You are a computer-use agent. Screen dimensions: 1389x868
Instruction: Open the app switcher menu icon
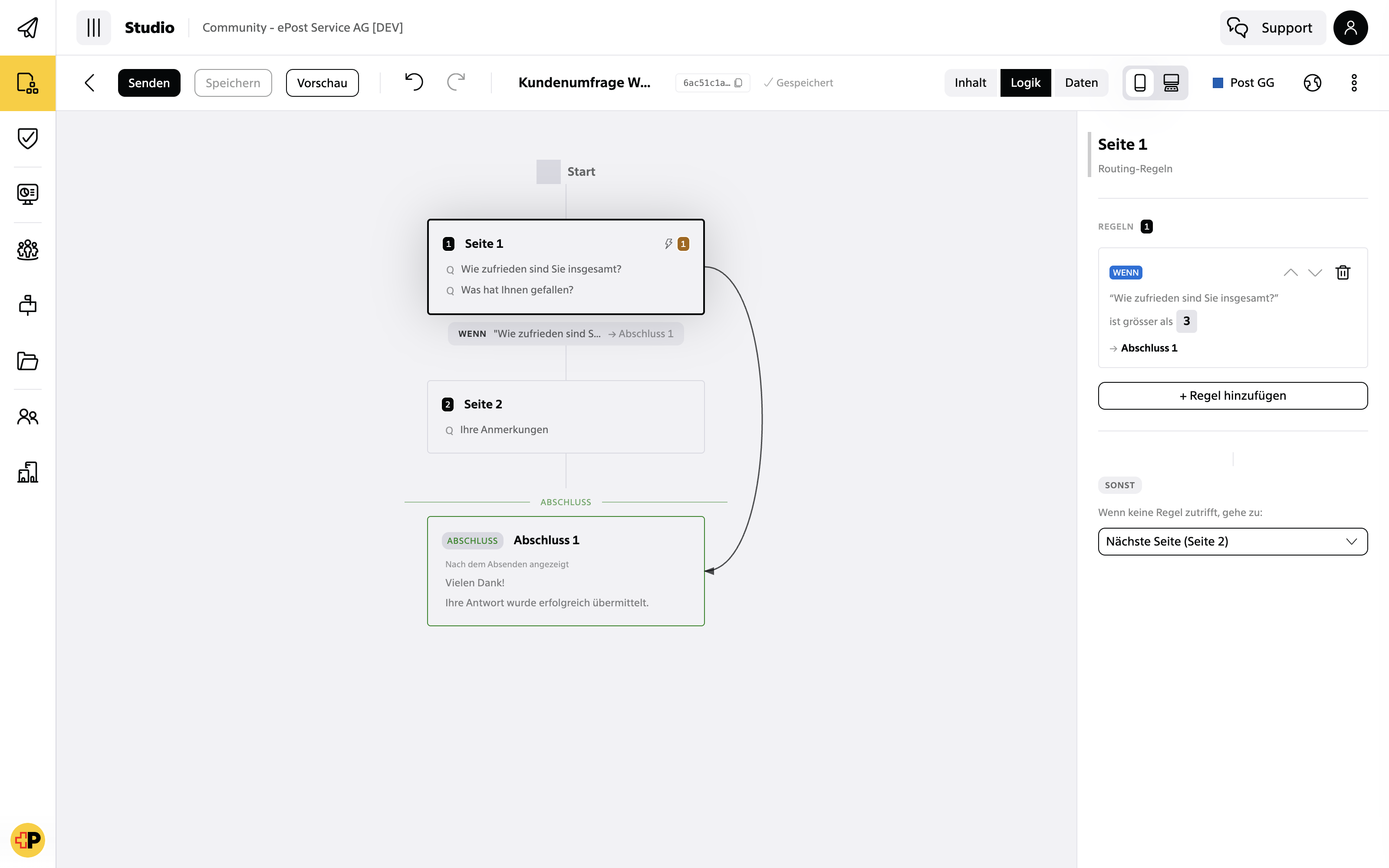point(94,27)
